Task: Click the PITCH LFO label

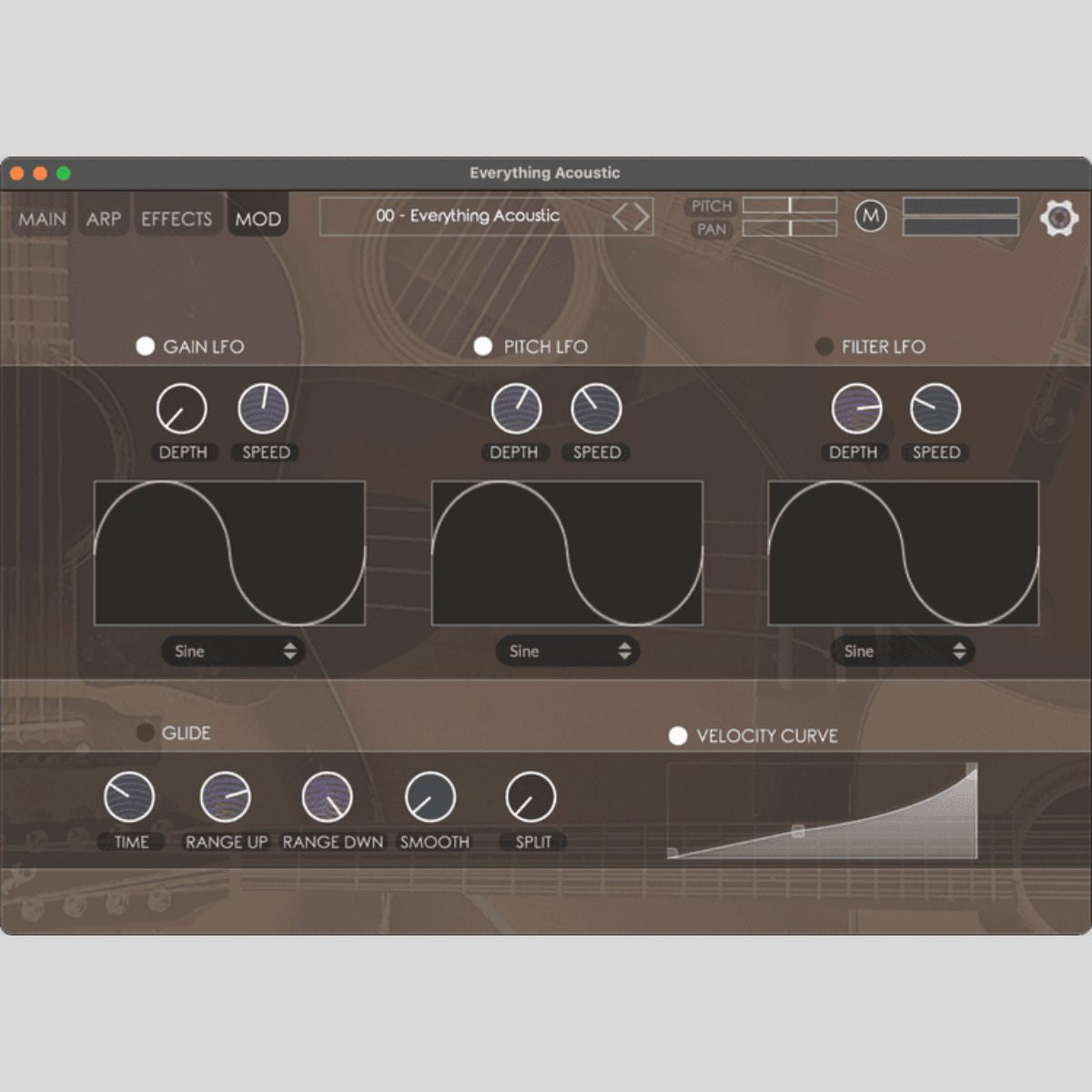Action: tap(546, 347)
